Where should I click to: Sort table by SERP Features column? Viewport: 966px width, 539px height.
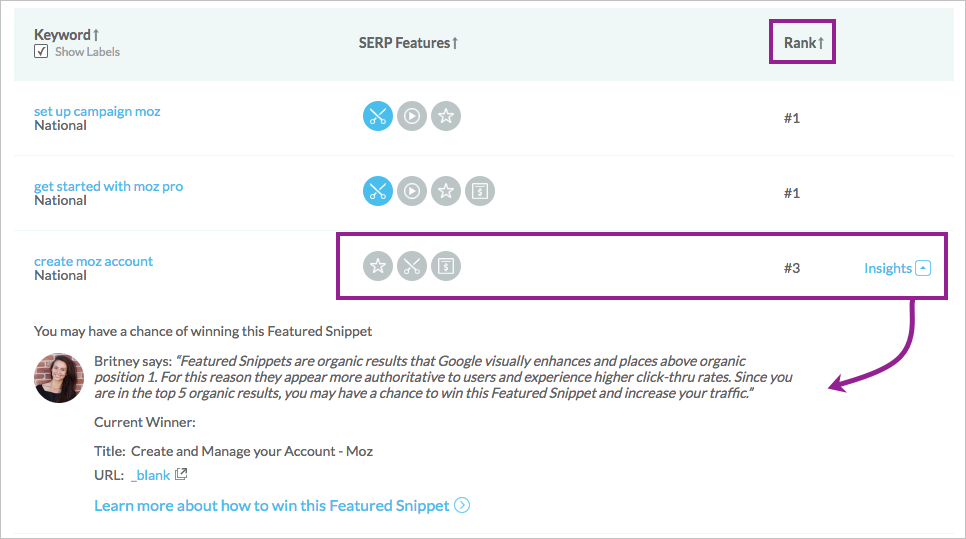click(x=408, y=43)
